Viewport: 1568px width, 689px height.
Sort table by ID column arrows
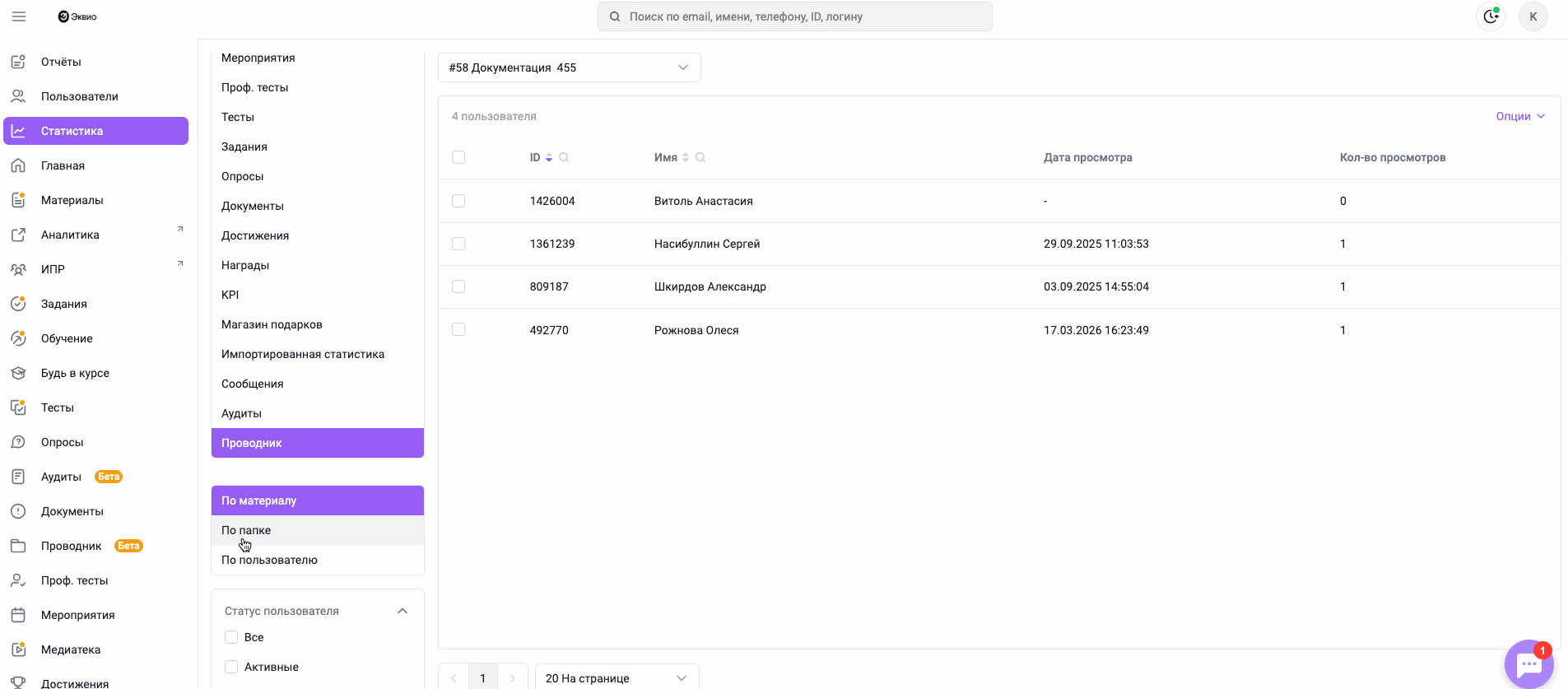pyautogui.click(x=549, y=157)
